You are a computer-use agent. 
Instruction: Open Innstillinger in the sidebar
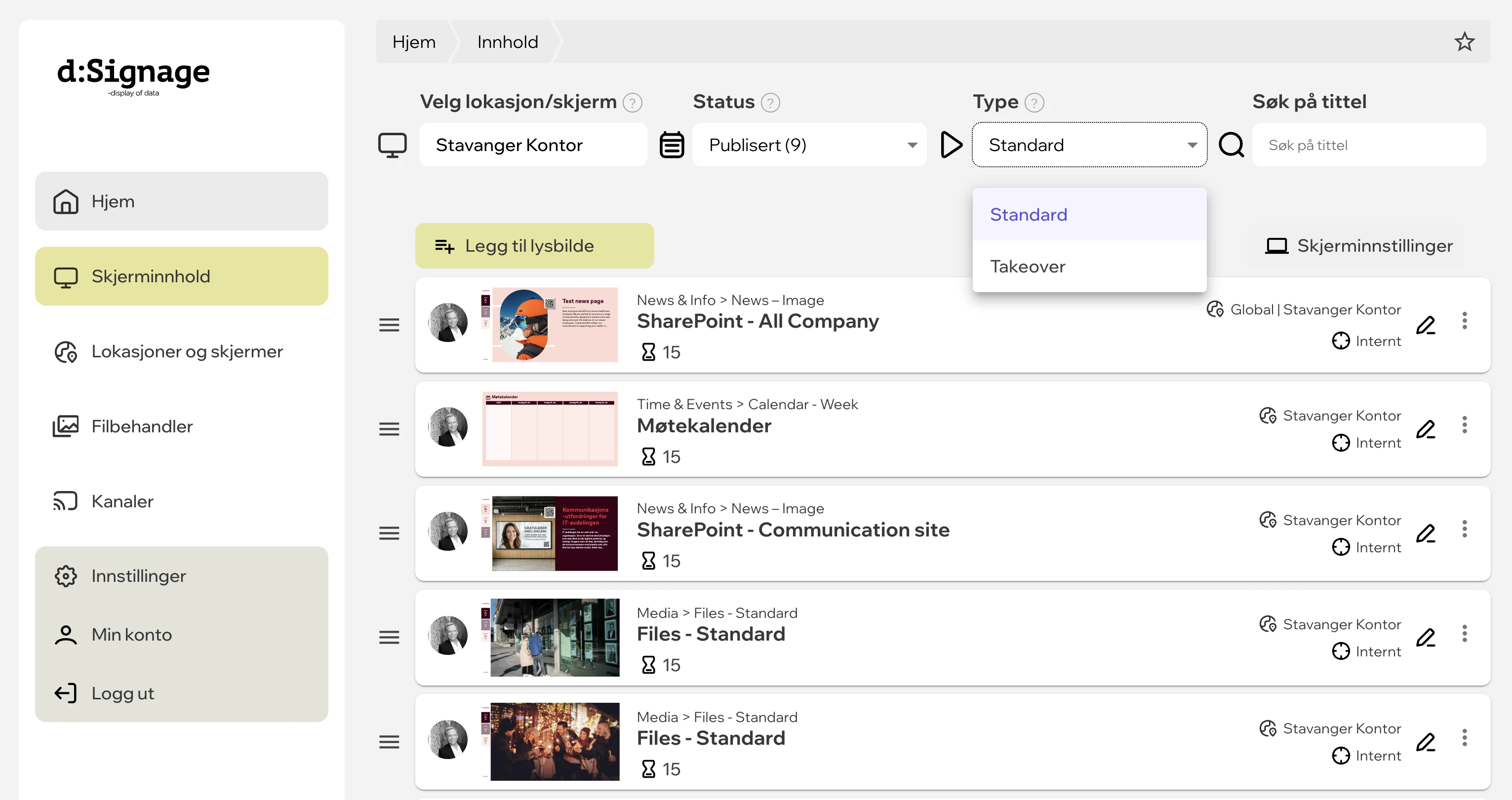point(181,576)
